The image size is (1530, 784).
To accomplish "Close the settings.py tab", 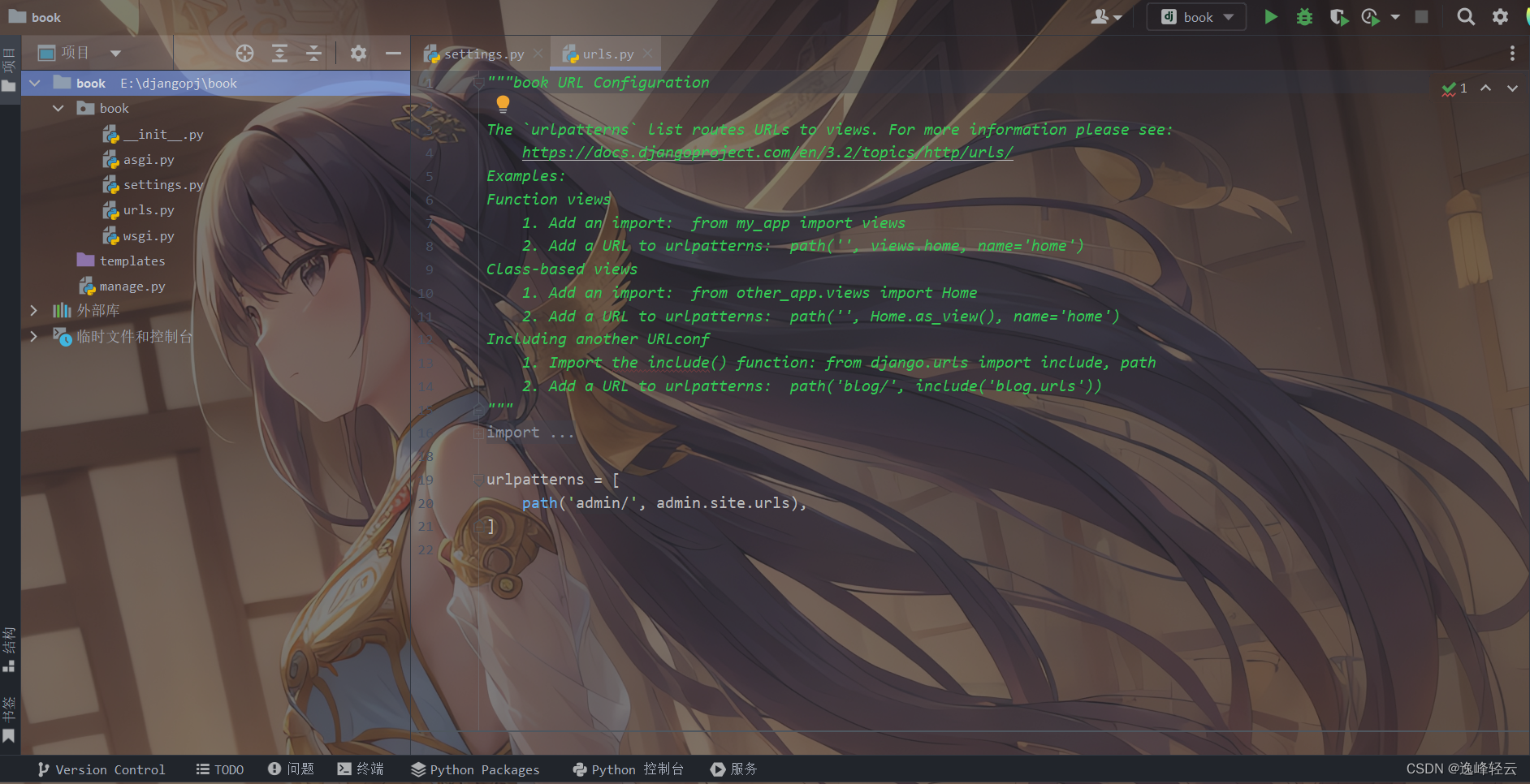I will (538, 54).
